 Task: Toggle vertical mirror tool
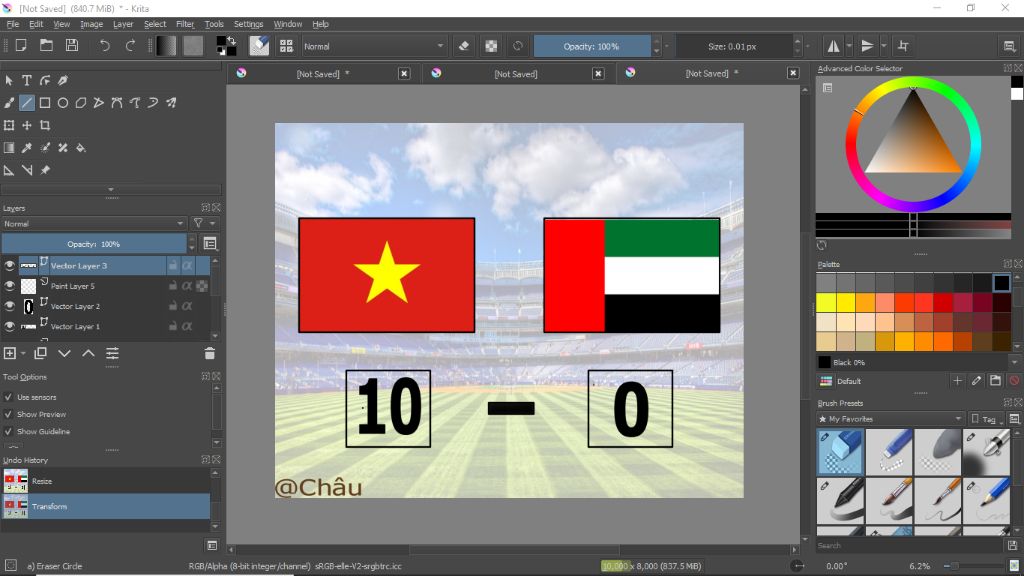tap(867, 46)
